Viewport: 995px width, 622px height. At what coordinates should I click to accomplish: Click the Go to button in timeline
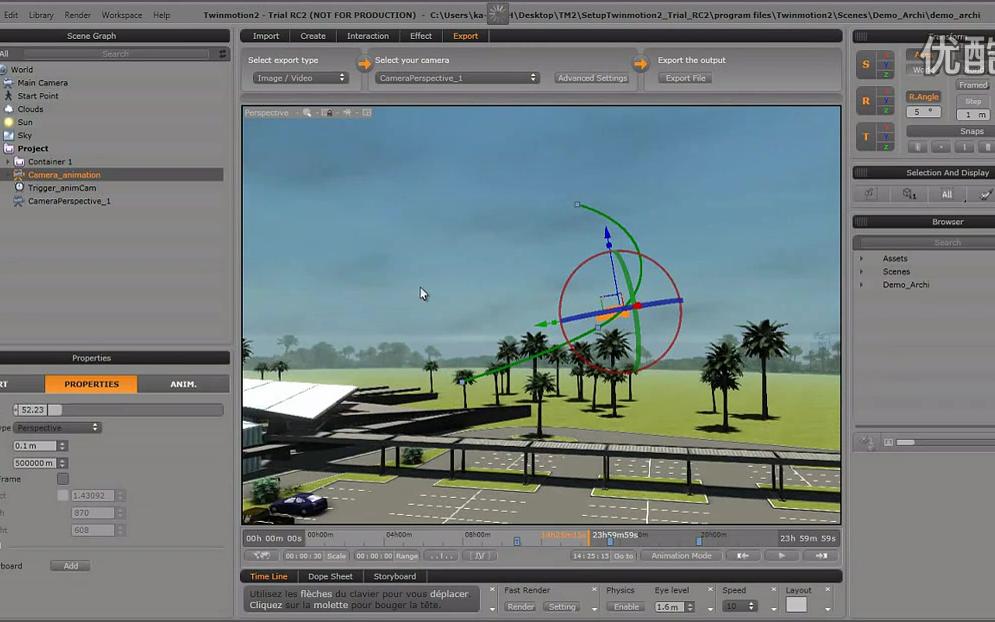(x=623, y=556)
